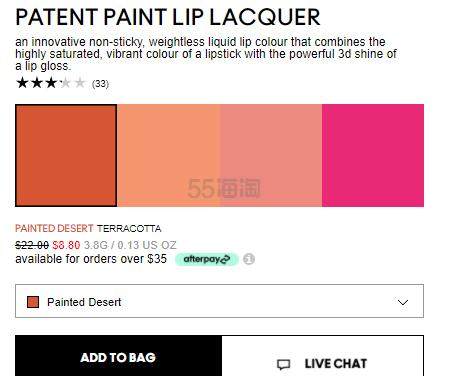Pick the salmon pink shade swatch

tap(271, 155)
